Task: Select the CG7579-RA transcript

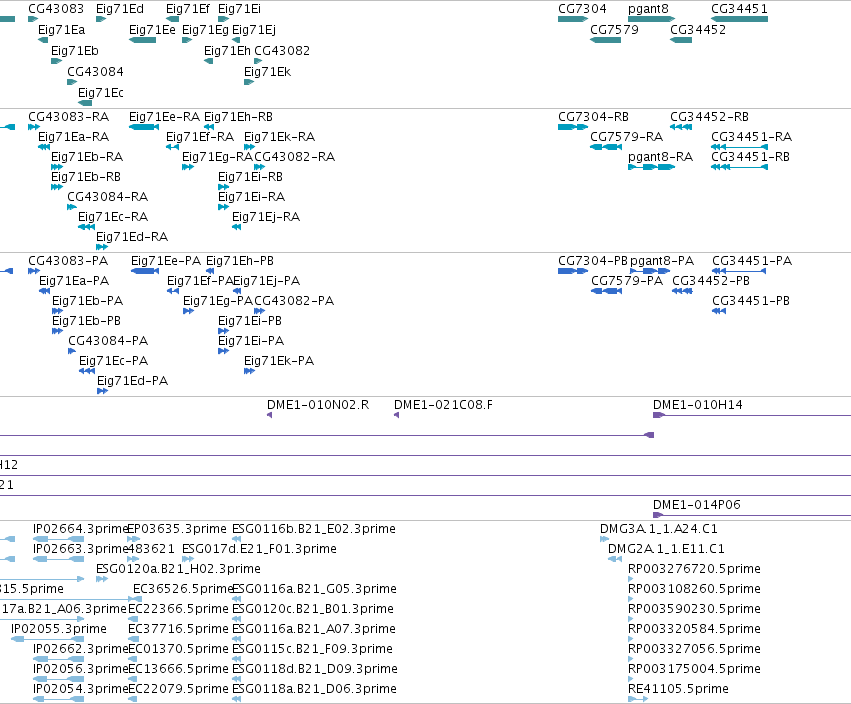Action: [606, 147]
